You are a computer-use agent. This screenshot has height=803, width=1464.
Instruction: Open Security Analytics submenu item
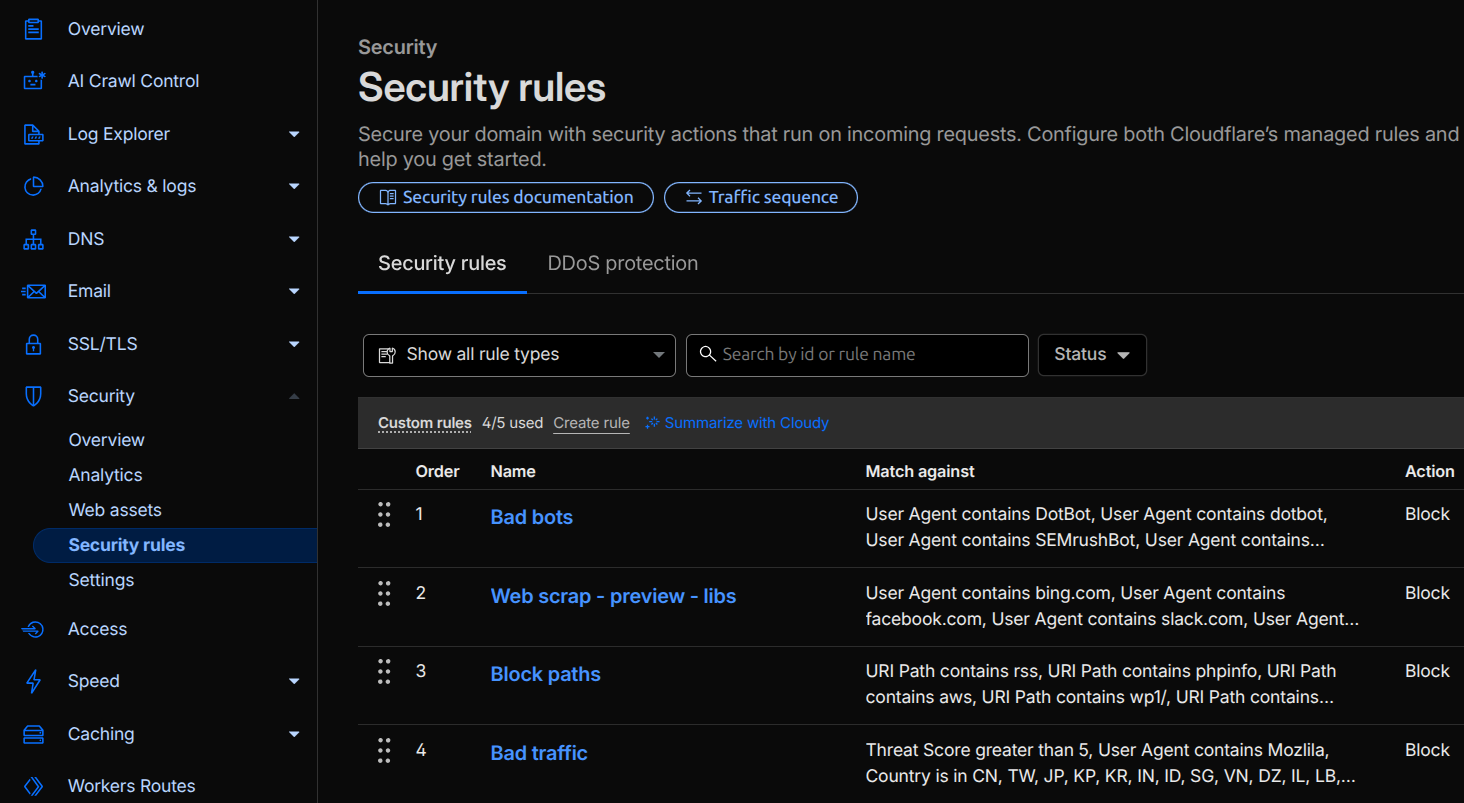point(106,475)
